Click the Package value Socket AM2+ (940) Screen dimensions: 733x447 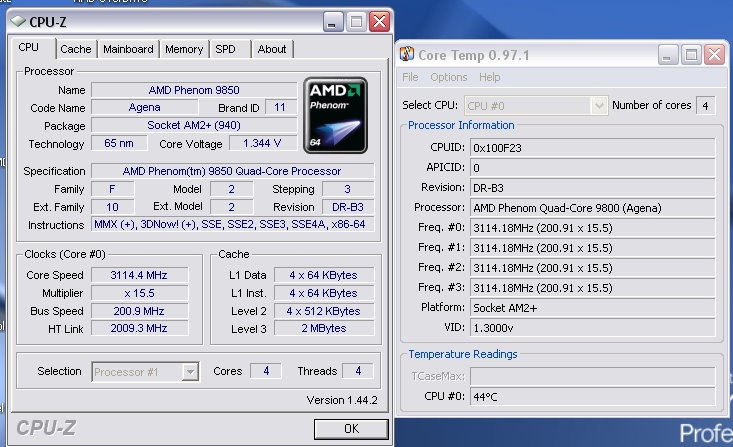[x=194, y=125]
